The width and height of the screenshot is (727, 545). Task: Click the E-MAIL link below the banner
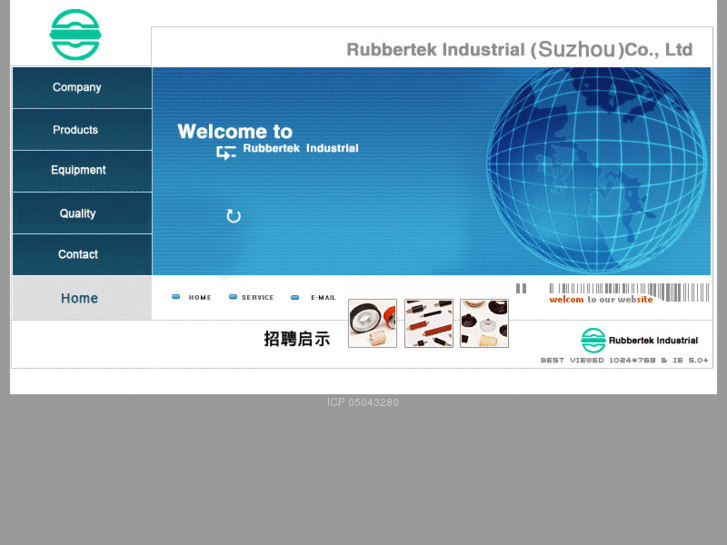point(323,297)
